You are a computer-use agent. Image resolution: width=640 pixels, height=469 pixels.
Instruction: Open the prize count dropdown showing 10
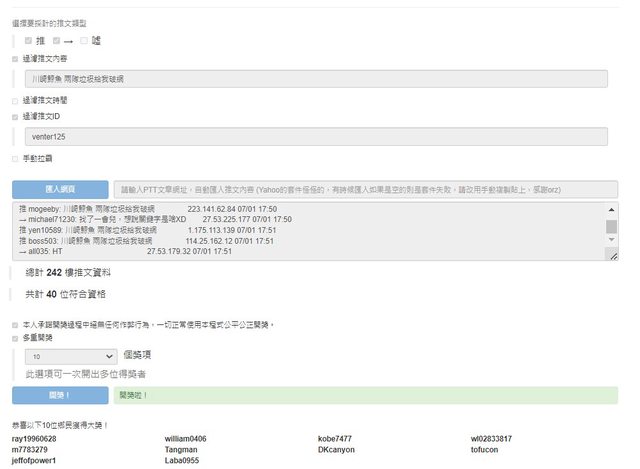coord(72,355)
